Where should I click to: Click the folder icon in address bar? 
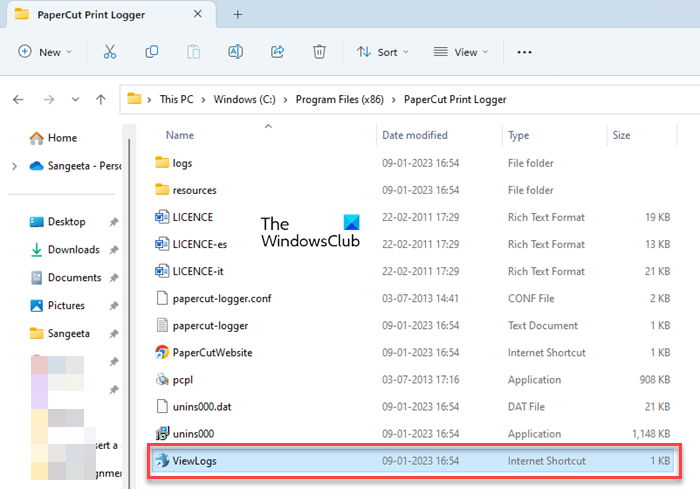click(134, 99)
